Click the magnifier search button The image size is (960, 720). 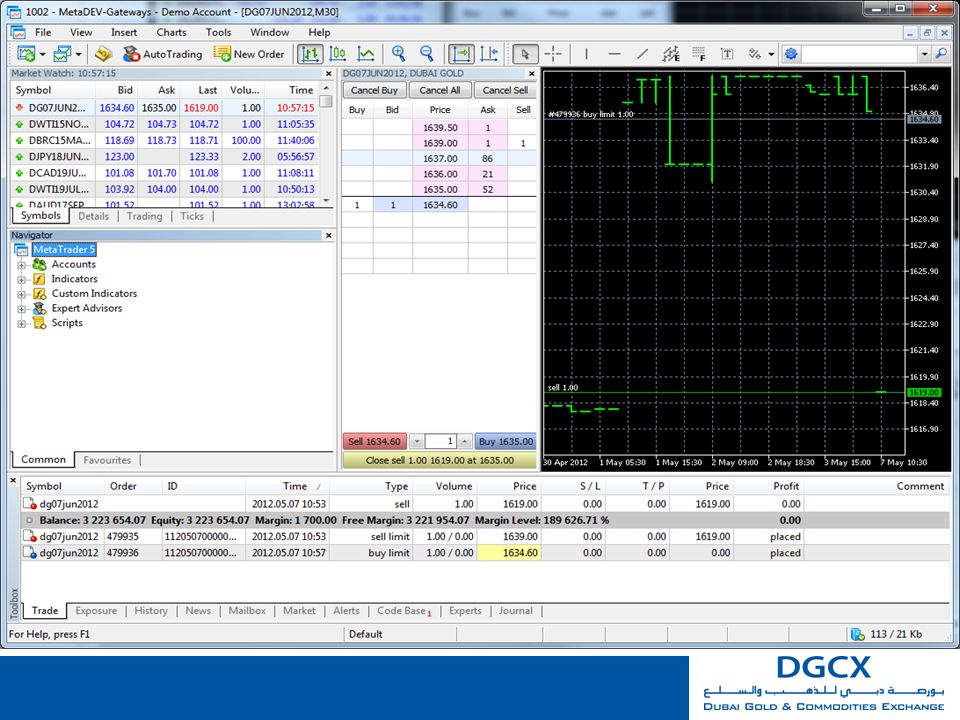(x=941, y=54)
